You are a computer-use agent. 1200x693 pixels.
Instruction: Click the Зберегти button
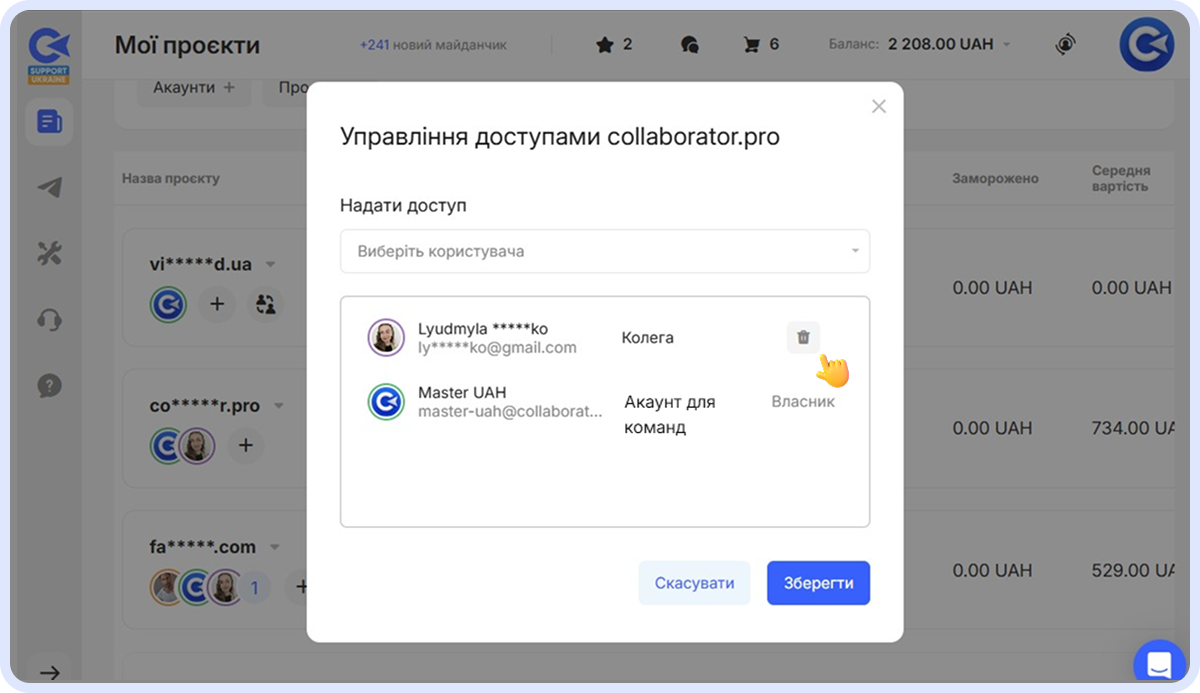click(818, 583)
